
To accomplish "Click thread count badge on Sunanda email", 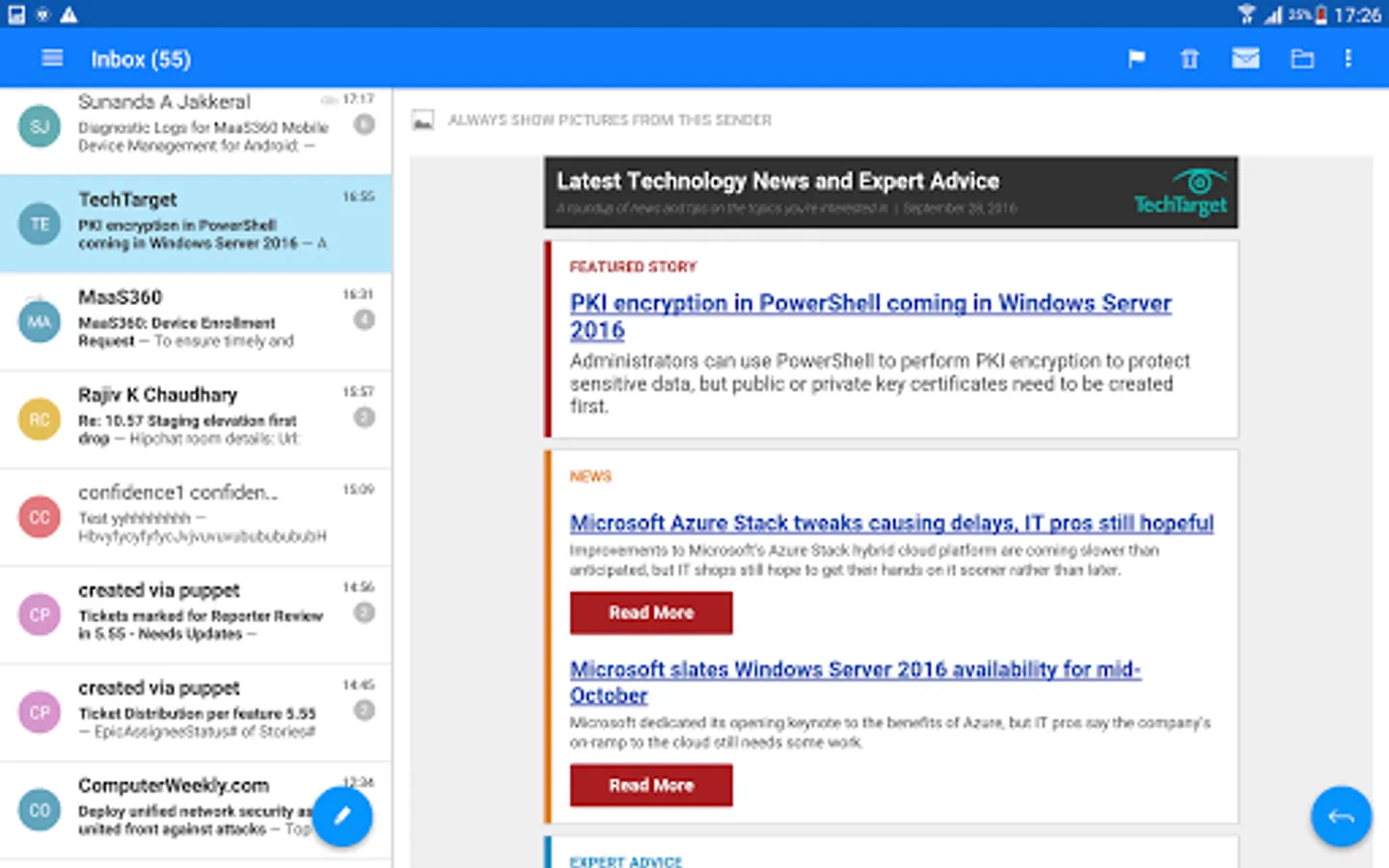I will tap(364, 124).
